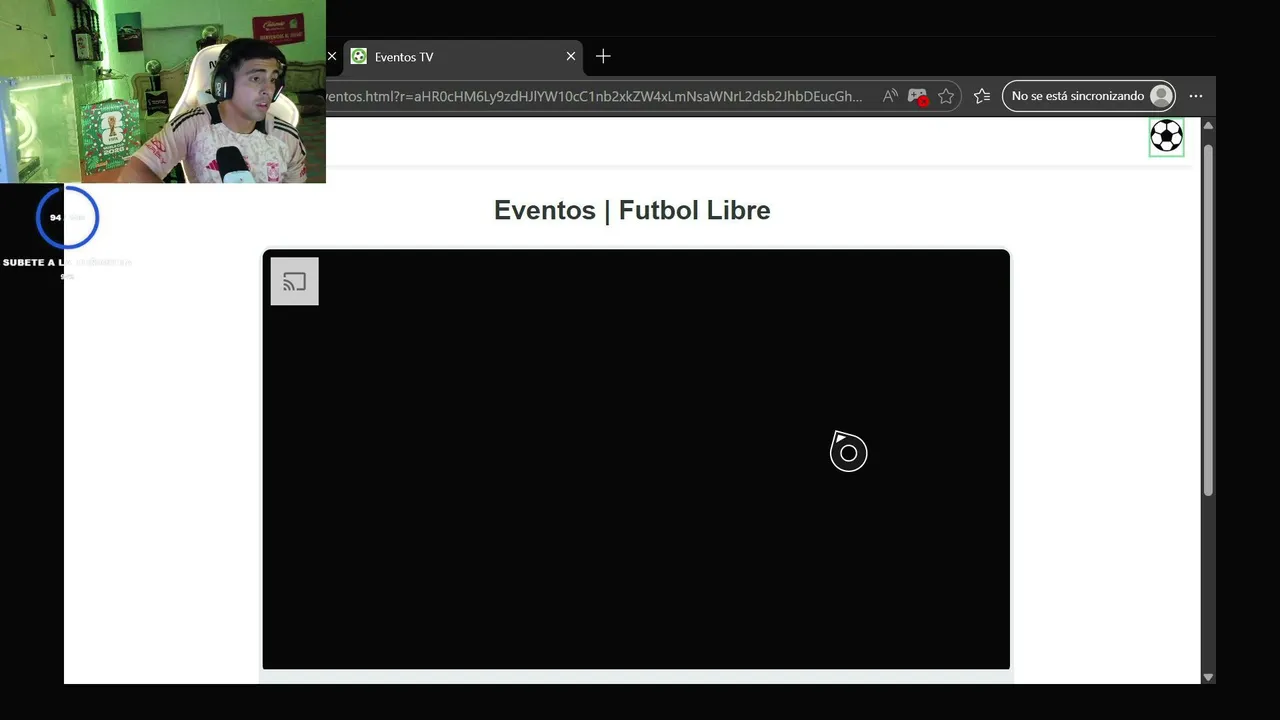
Task: Click the cast icon in the video player
Action: (294, 281)
